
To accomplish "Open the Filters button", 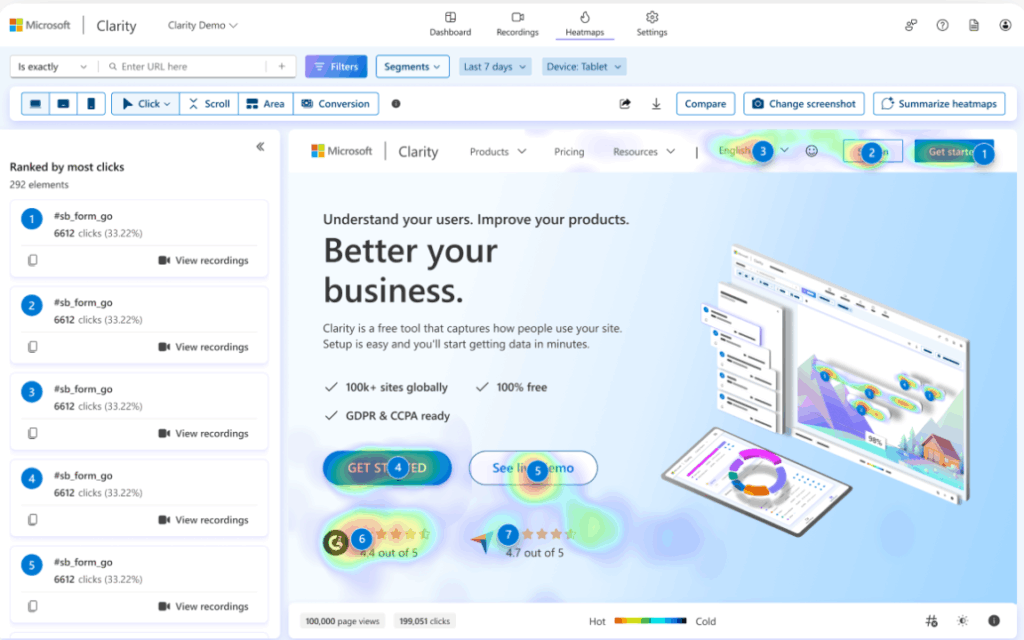I will [336, 67].
